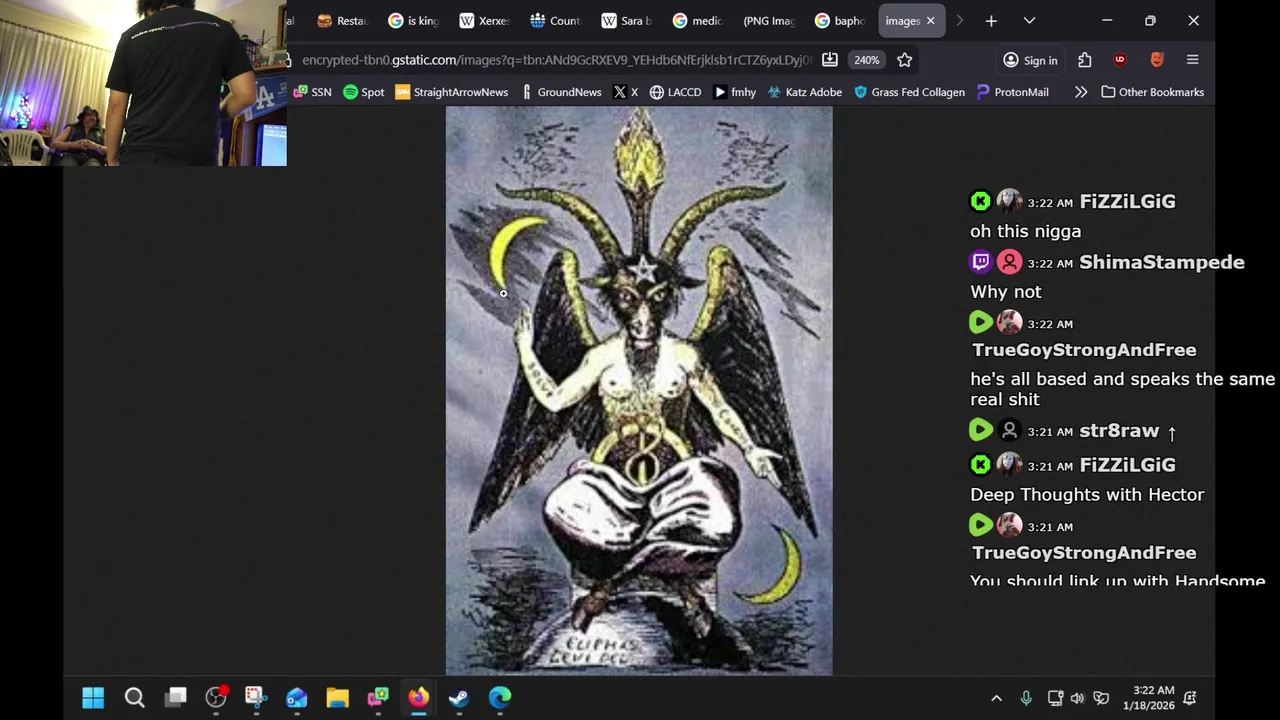Viewport: 1280px width, 720px height.
Task: Switch to the Xerxes Wikipedia tab
Action: [x=484, y=20]
